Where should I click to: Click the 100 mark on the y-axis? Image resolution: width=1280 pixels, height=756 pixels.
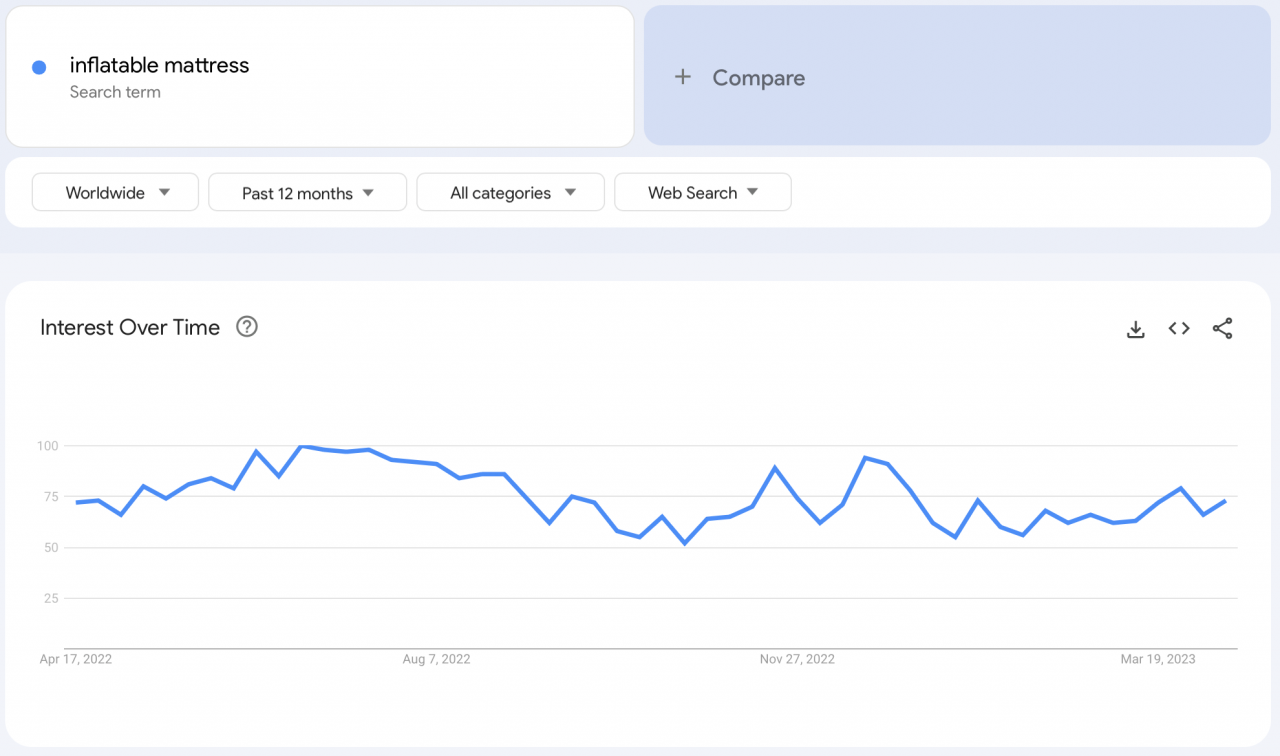50,446
